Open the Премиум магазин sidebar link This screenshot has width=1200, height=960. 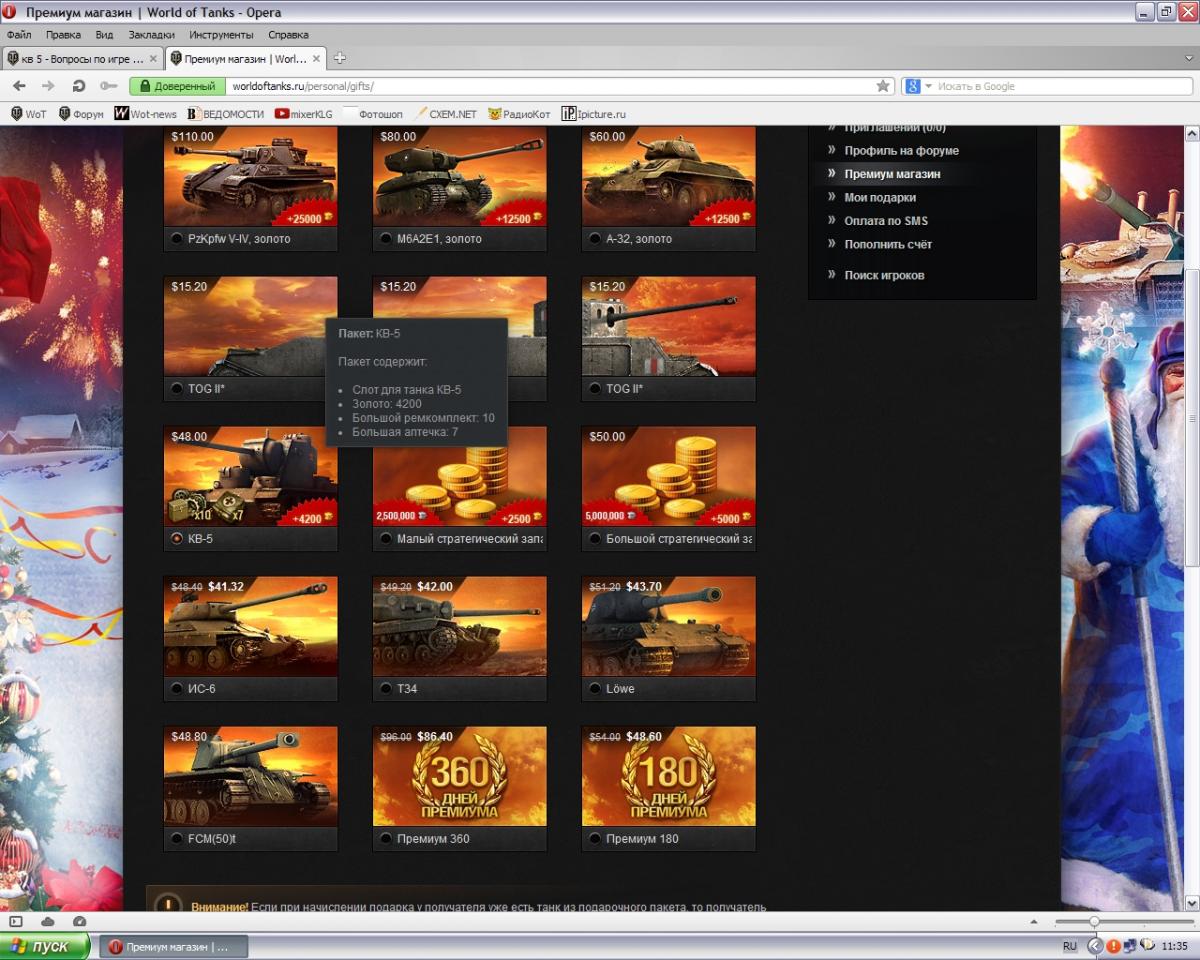[x=892, y=174]
